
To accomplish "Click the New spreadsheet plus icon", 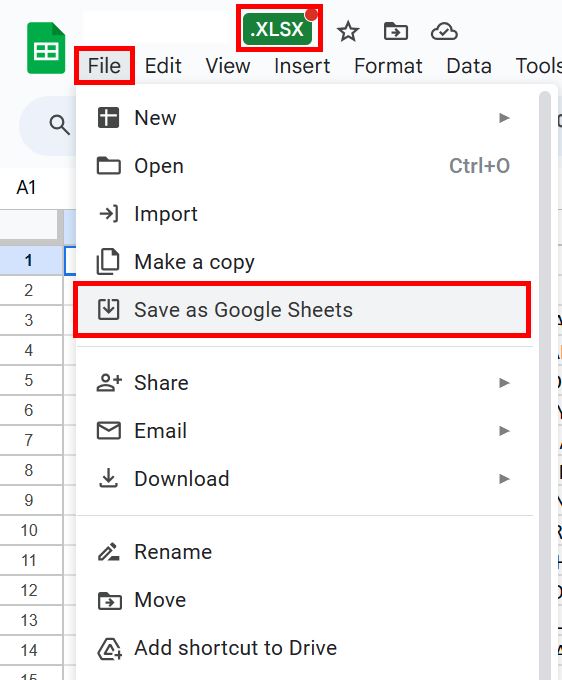I will 108,118.
